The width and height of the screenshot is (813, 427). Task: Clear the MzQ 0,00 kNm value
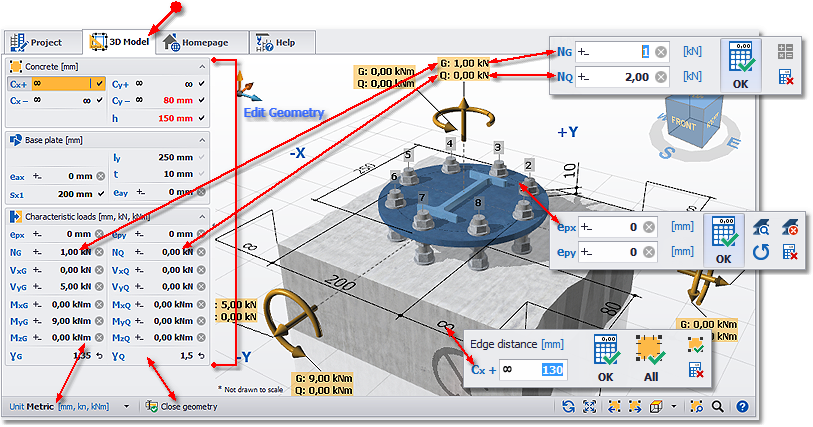(201, 337)
